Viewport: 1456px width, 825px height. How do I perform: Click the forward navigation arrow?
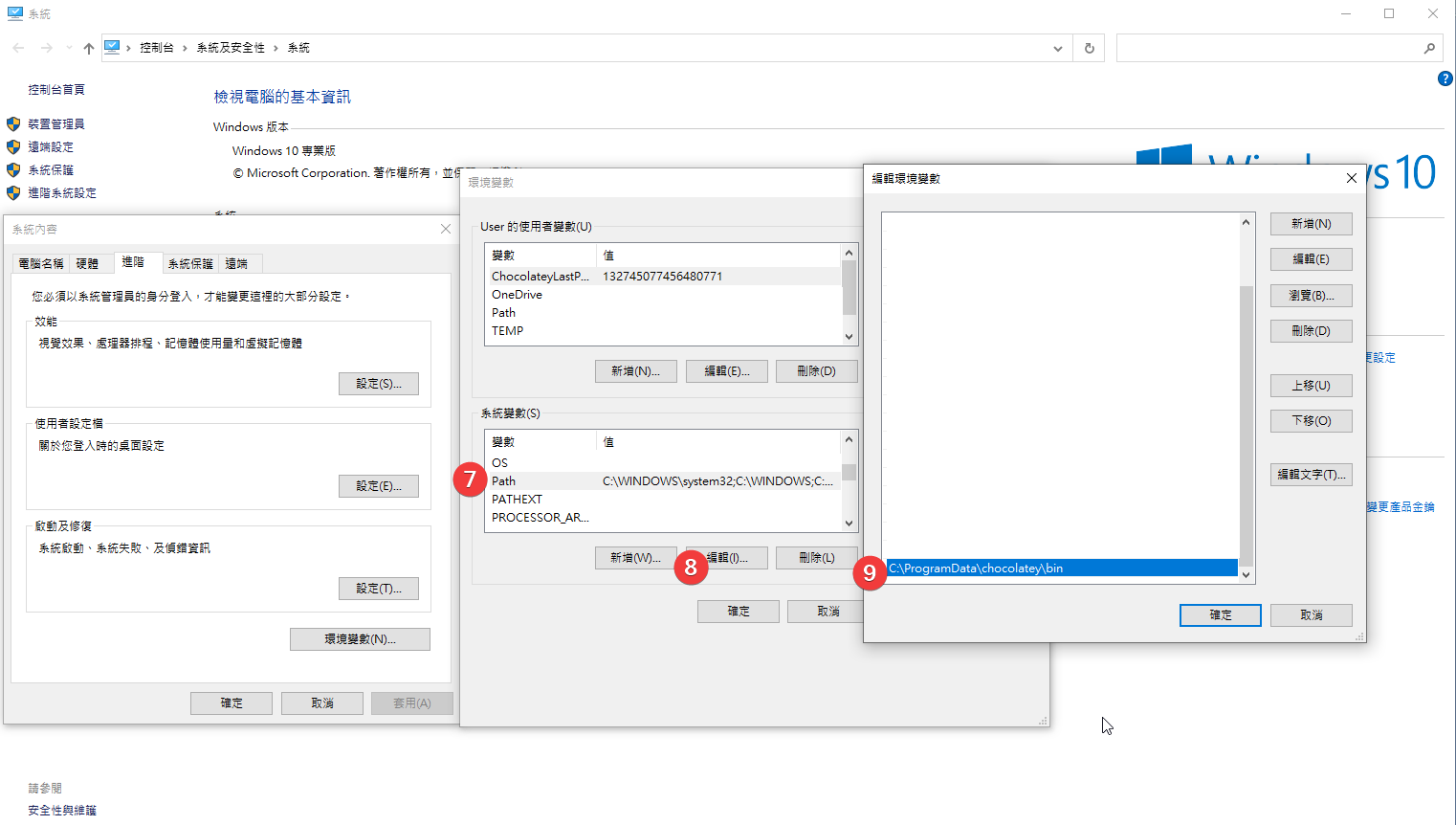pyautogui.click(x=46, y=48)
